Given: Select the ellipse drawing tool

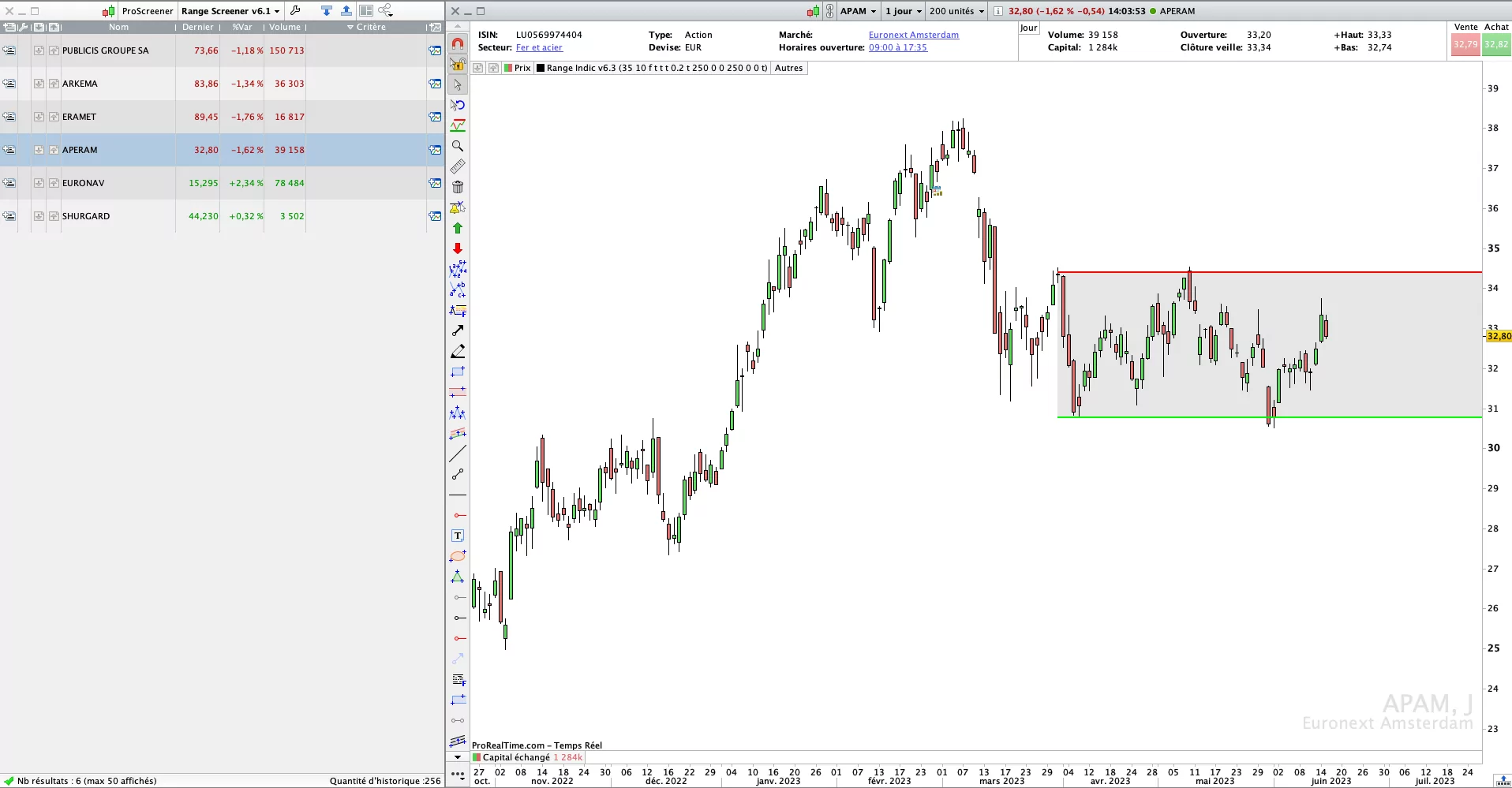Looking at the screenshot, I should tap(458, 556).
